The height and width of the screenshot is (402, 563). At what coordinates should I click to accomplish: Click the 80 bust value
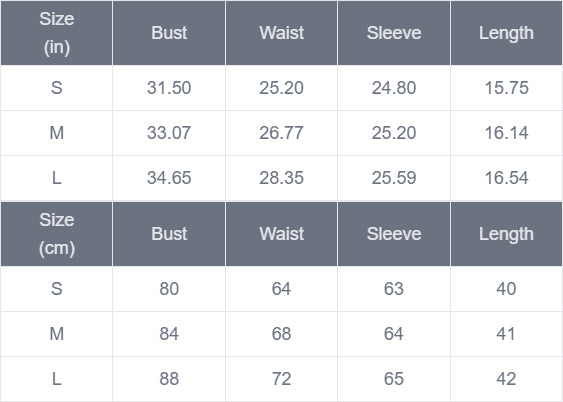coord(169,289)
